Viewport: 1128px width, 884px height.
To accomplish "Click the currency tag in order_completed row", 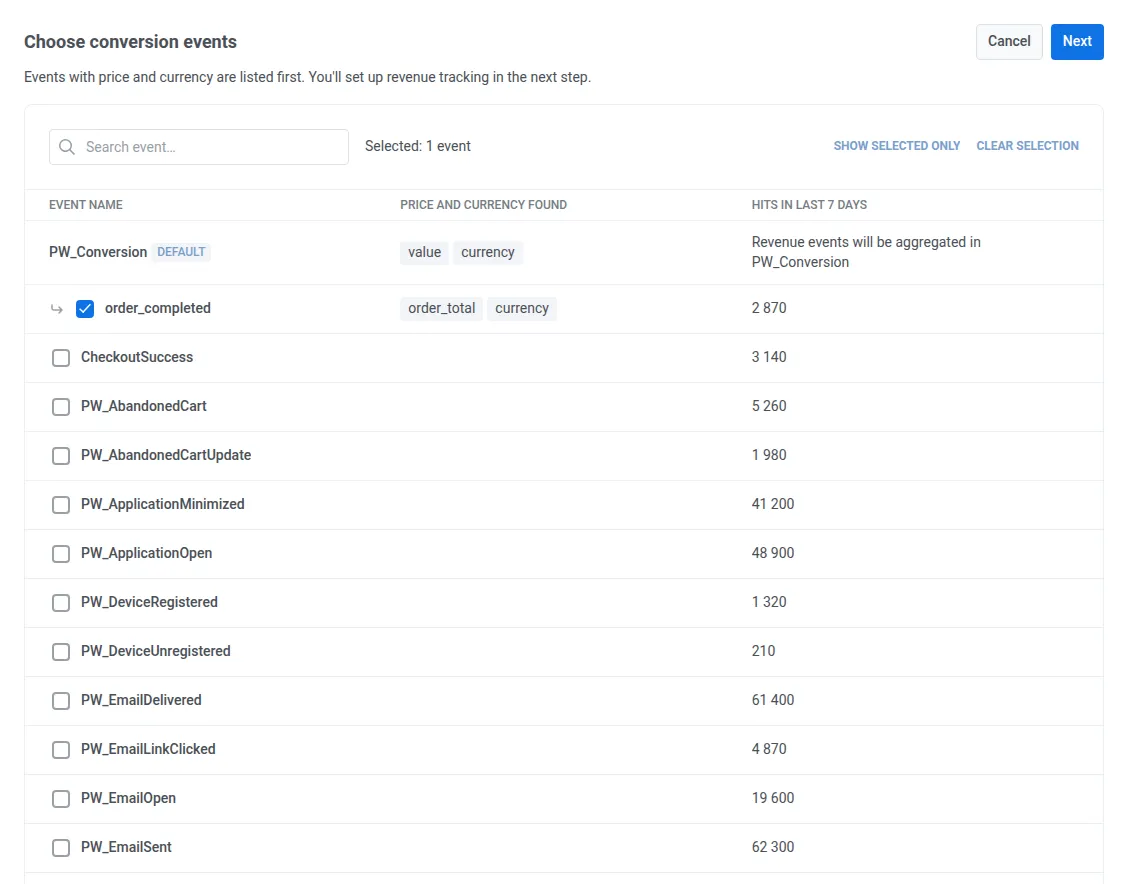I will (522, 309).
